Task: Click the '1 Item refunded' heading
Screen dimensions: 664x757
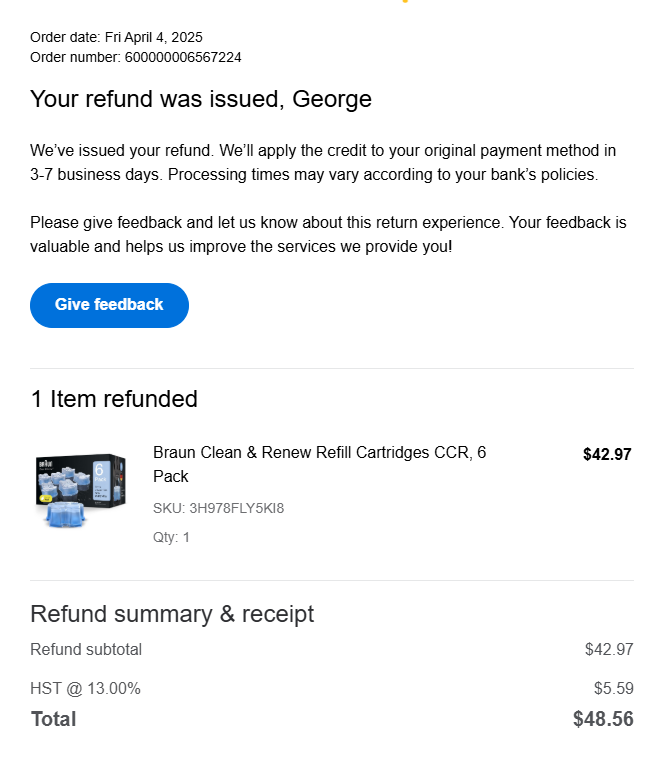Action: pos(114,399)
